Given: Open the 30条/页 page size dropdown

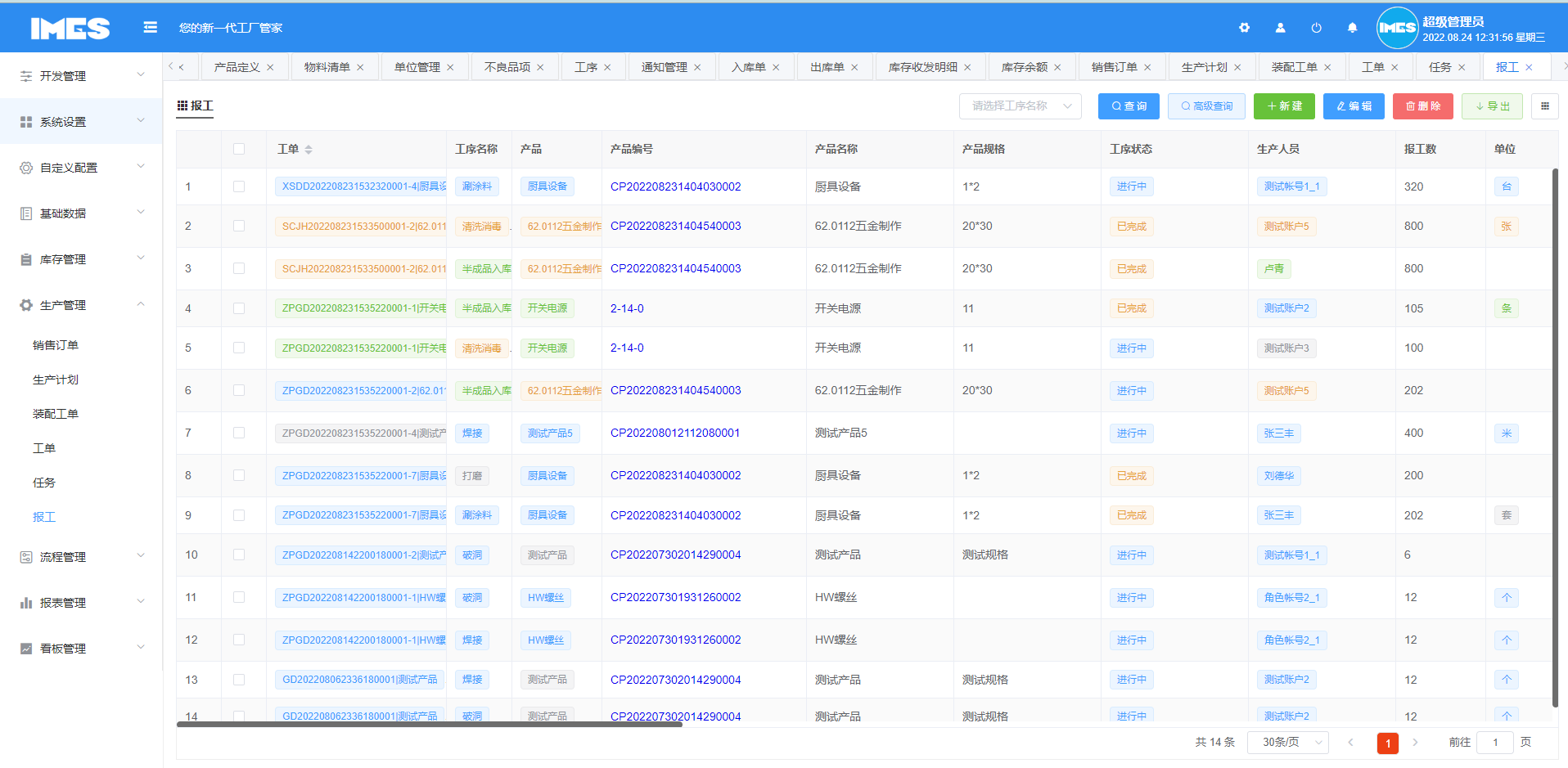Looking at the screenshot, I should click(1288, 743).
